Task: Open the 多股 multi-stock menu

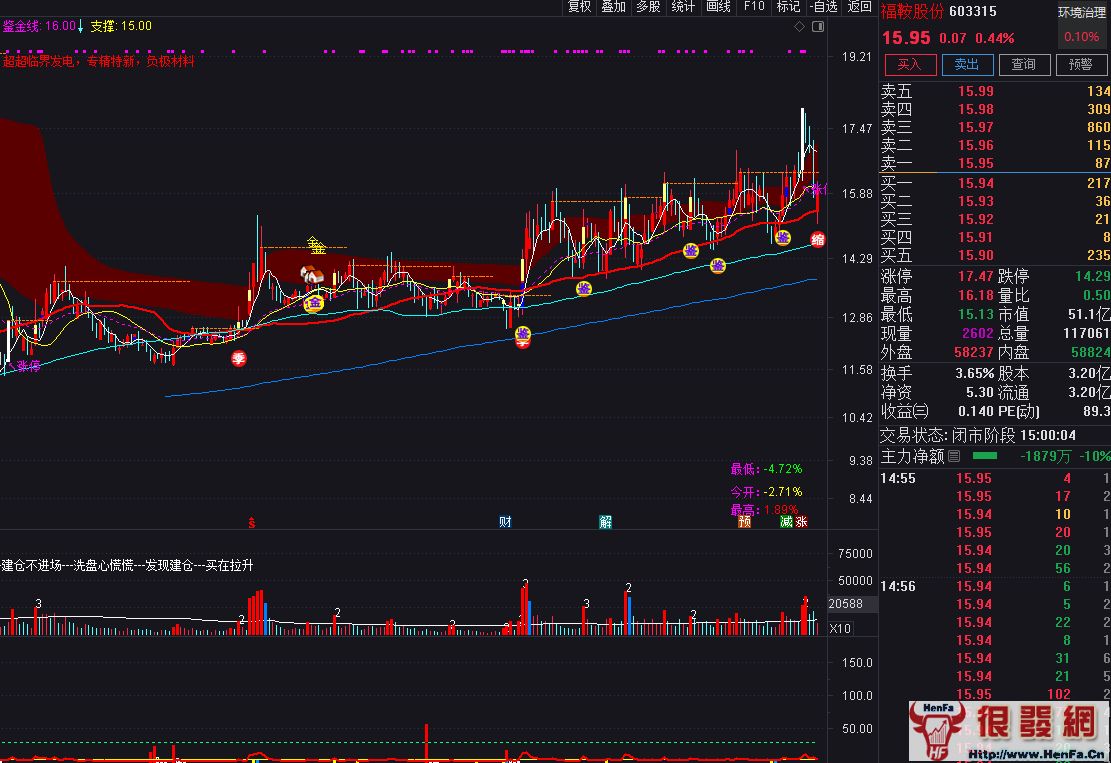Action: tap(648, 7)
